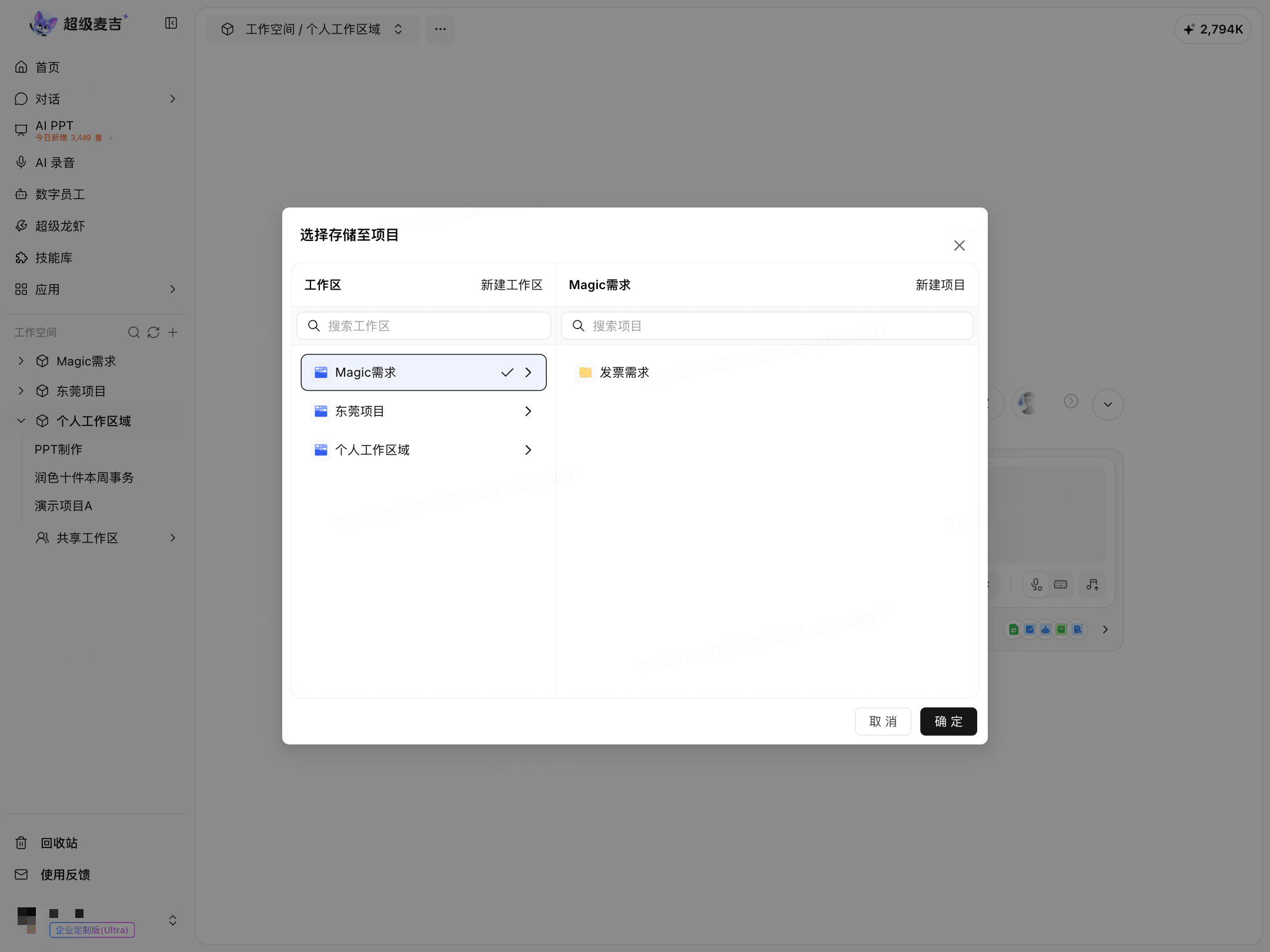Image resolution: width=1270 pixels, height=952 pixels.
Task: Focus the 搜索项目 input field
Action: [x=767, y=326]
